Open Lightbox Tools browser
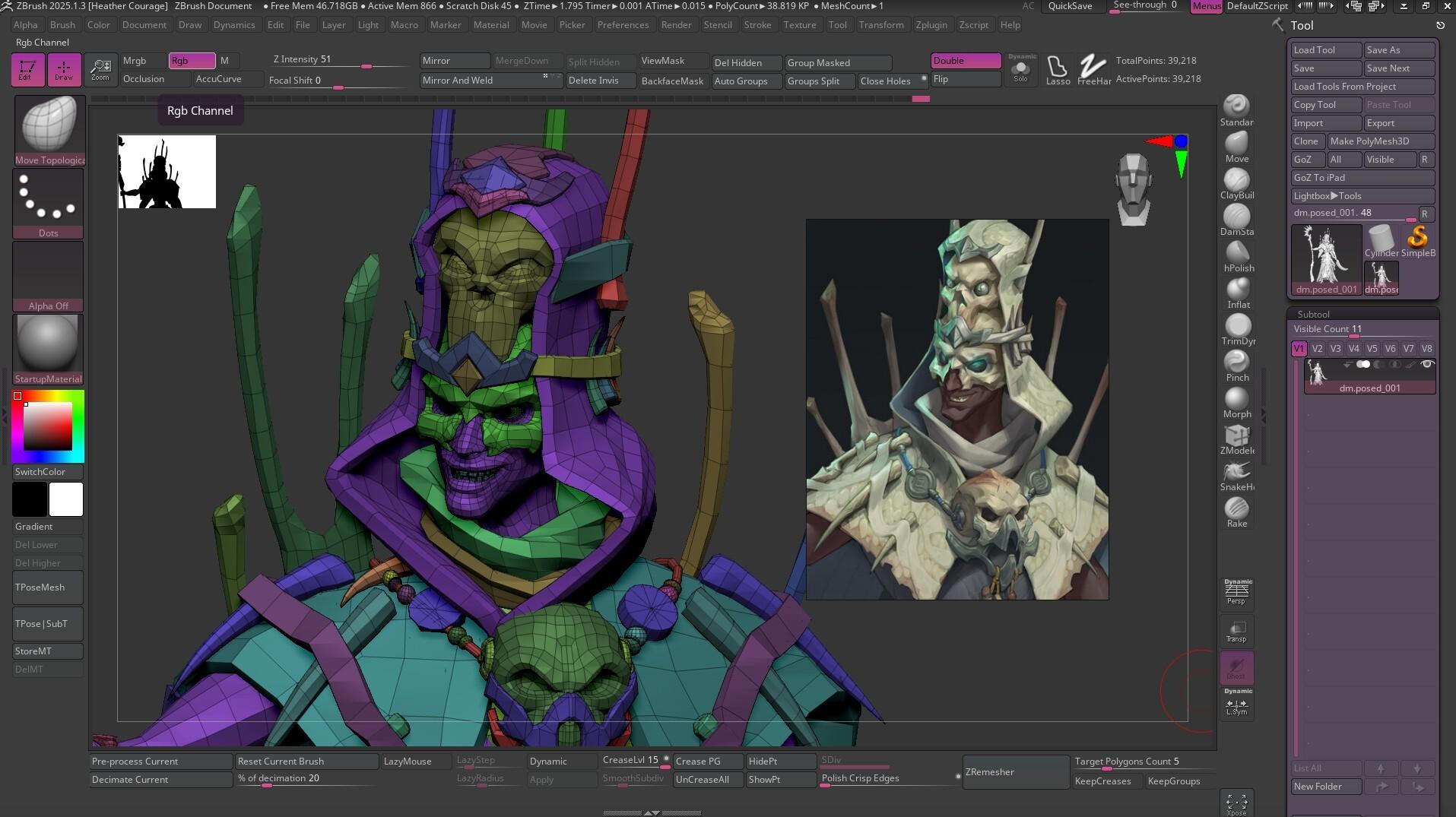 (1362, 195)
